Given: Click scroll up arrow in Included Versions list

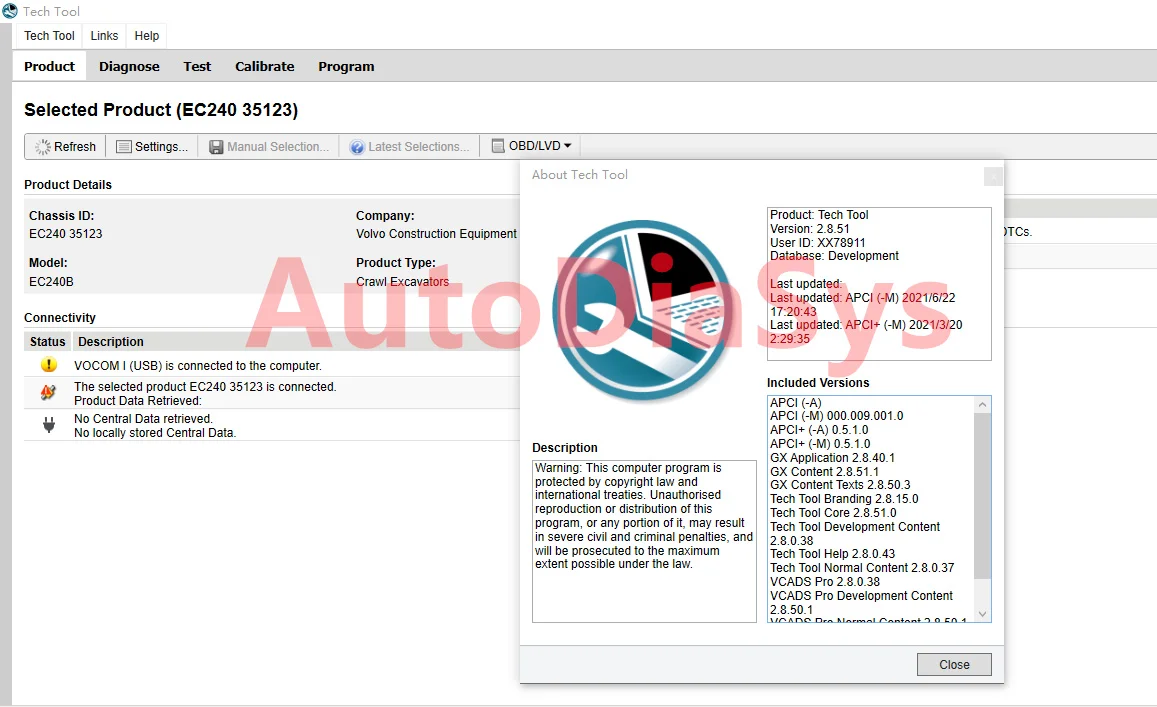Looking at the screenshot, I should point(982,404).
